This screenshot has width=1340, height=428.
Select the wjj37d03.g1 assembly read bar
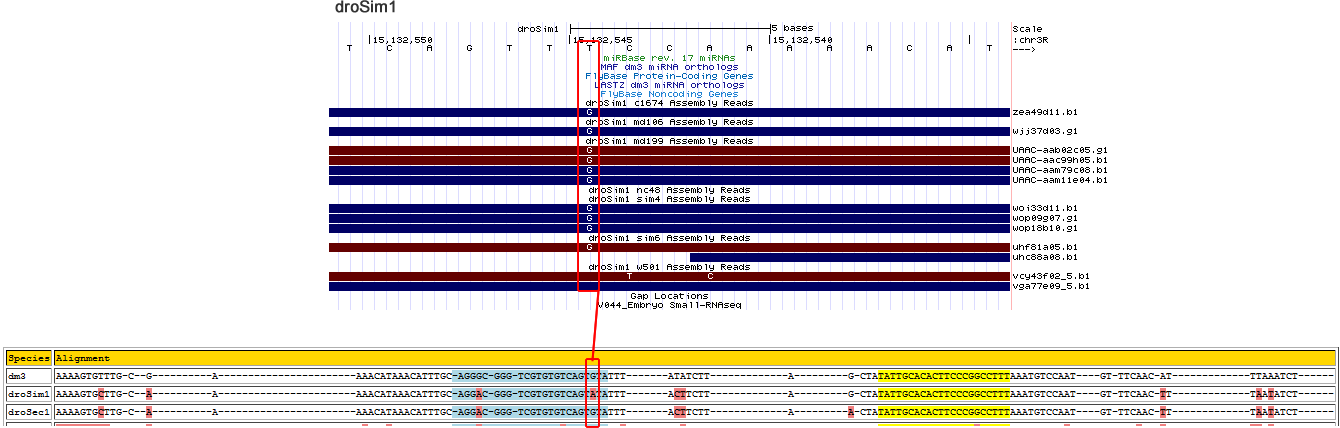pyautogui.click(x=800, y=131)
